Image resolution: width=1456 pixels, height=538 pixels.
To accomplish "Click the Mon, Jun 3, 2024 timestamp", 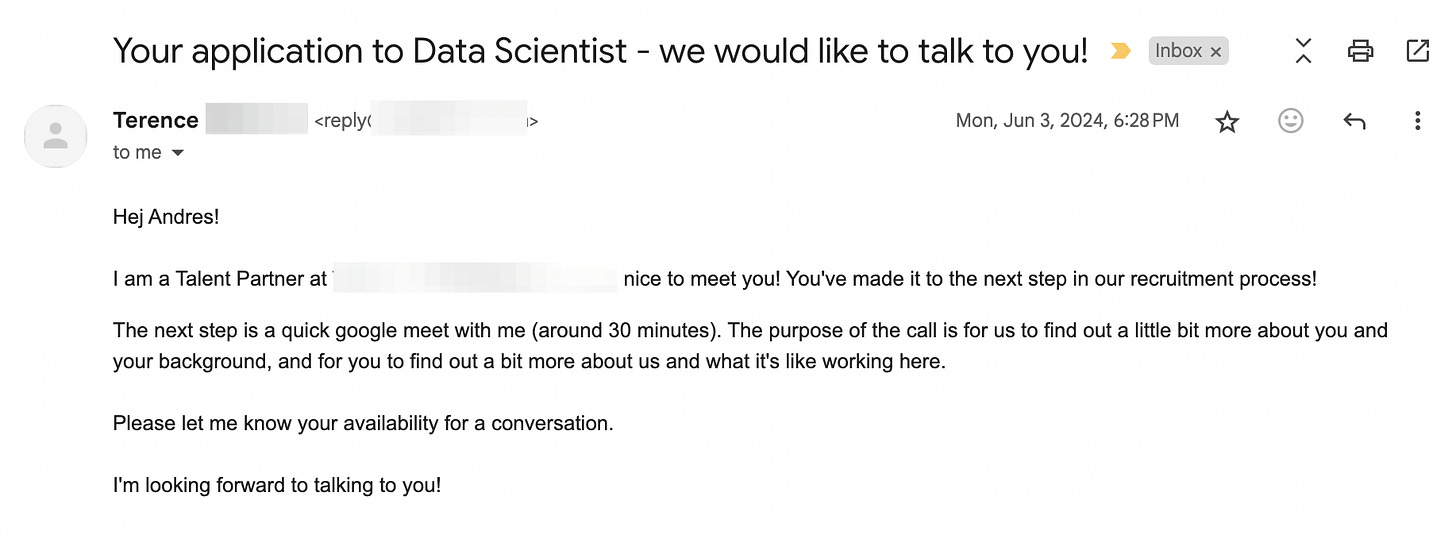I will point(1067,121).
